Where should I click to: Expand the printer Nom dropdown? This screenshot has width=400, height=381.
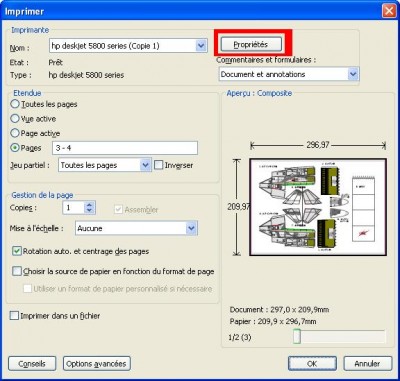pyautogui.click(x=201, y=46)
